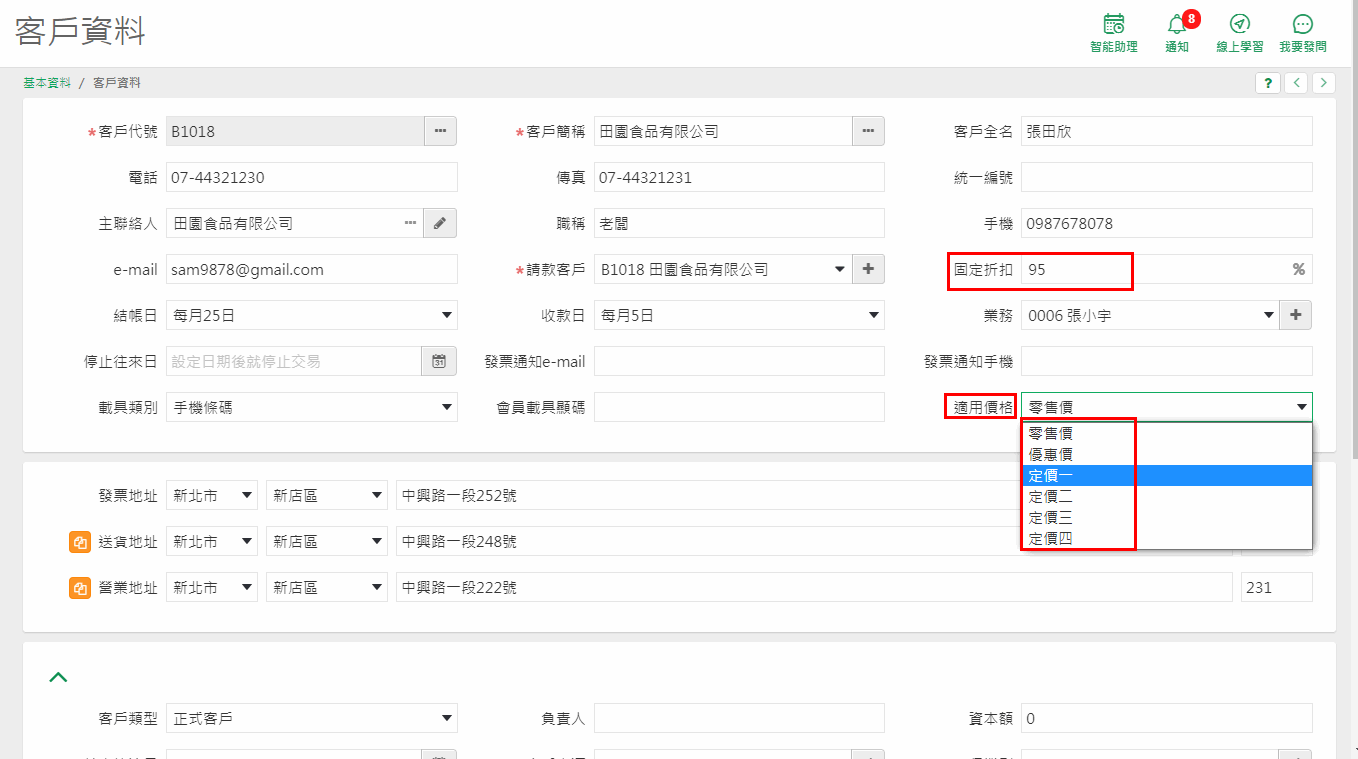Open the 送貨地址 district dropdown 新店區
Image resolution: width=1358 pixels, height=759 pixels.
(327, 542)
